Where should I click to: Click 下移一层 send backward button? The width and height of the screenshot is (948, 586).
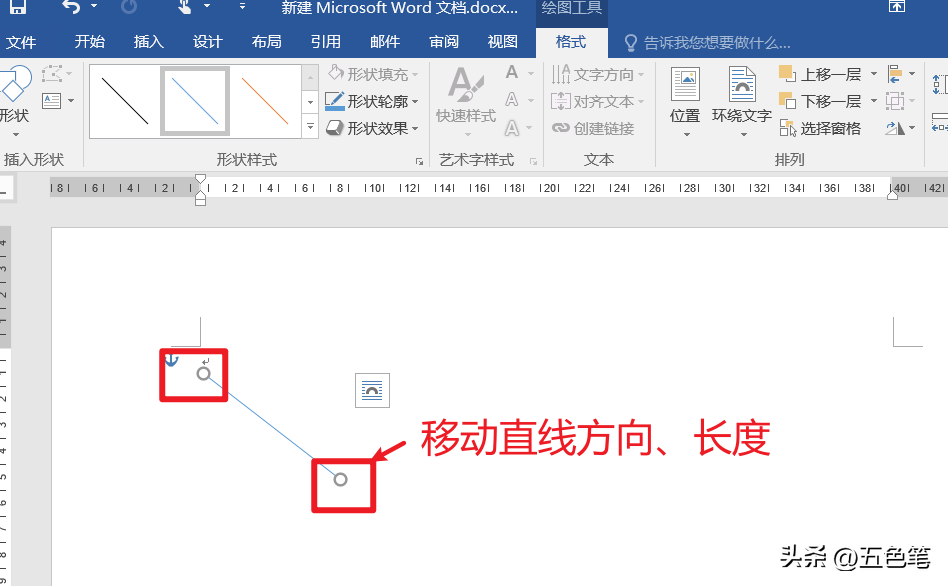click(820, 101)
